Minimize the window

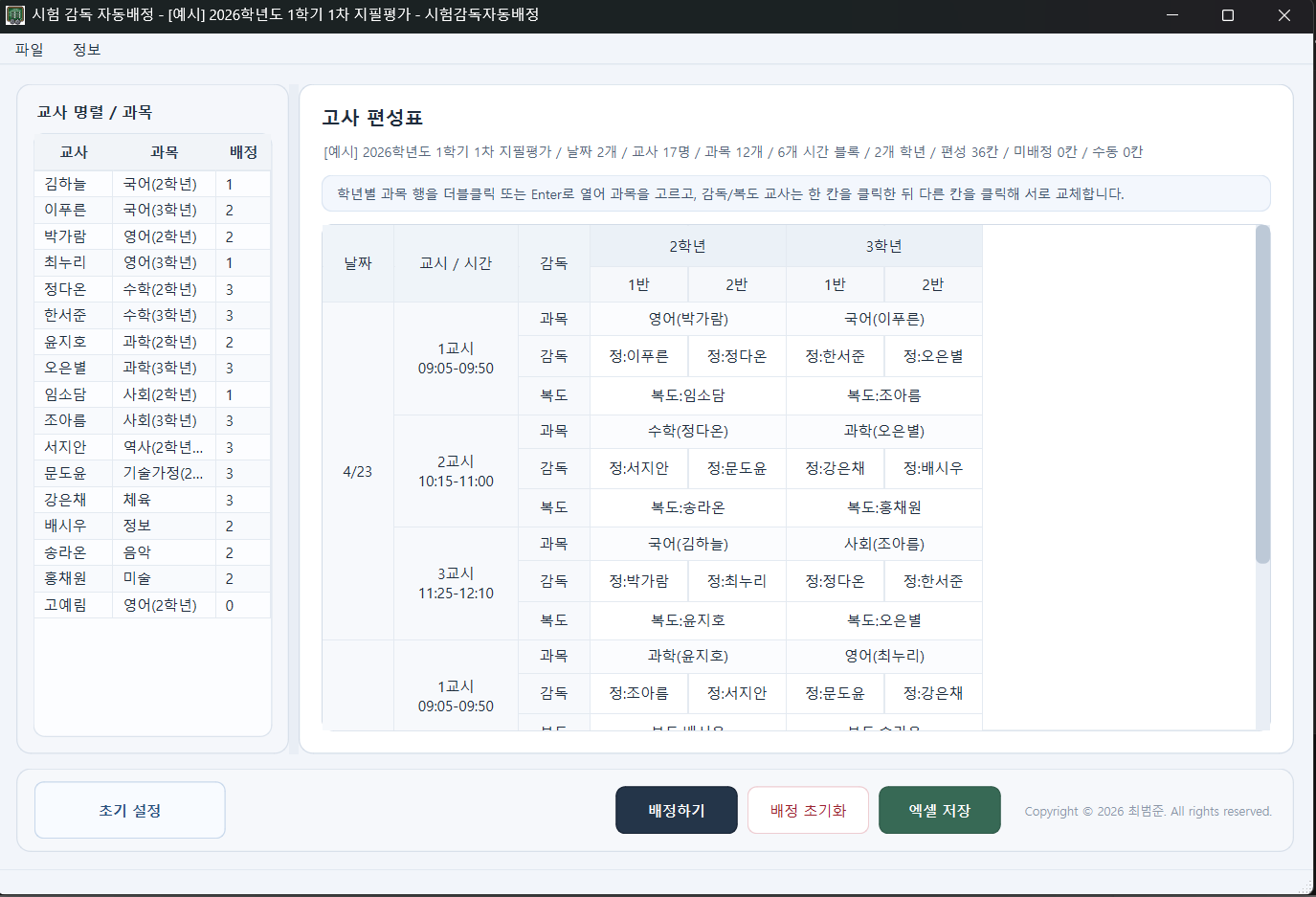1172,15
